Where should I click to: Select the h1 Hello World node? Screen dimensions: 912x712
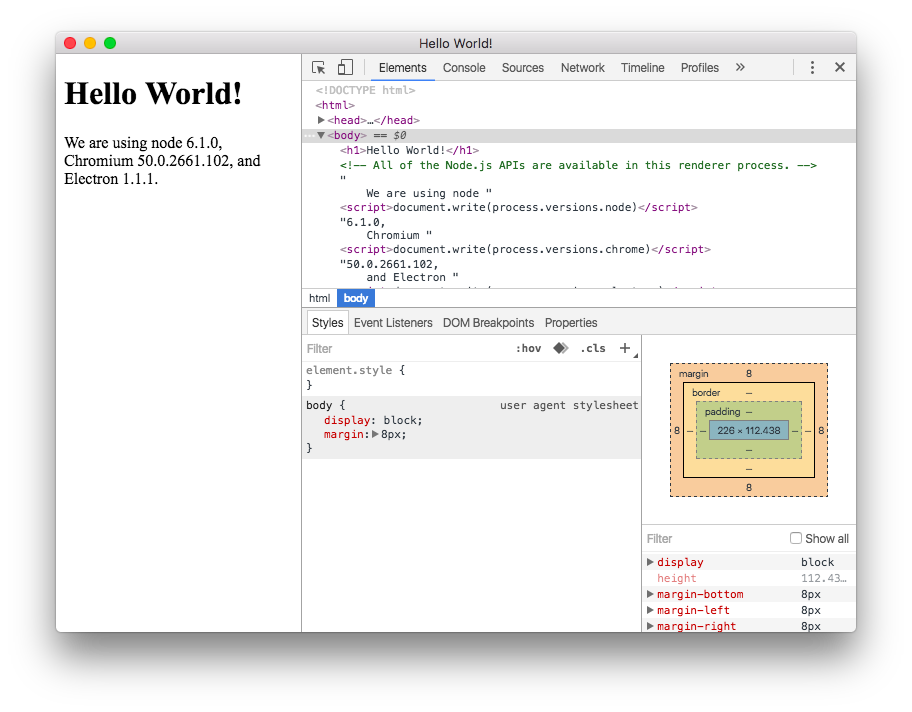point(409,150)
